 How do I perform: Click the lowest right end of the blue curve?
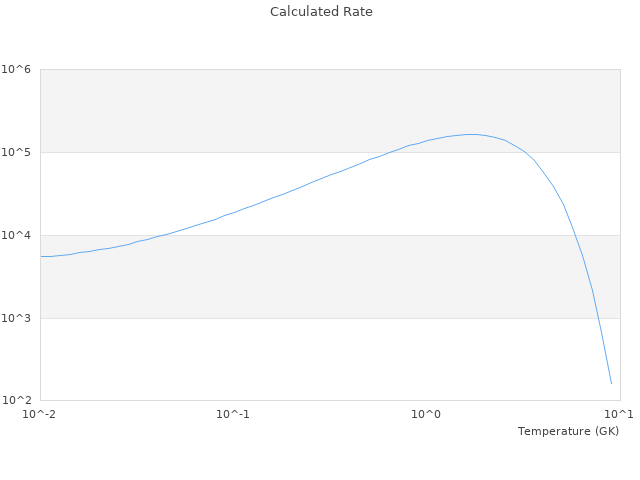(x=611, y=383)
